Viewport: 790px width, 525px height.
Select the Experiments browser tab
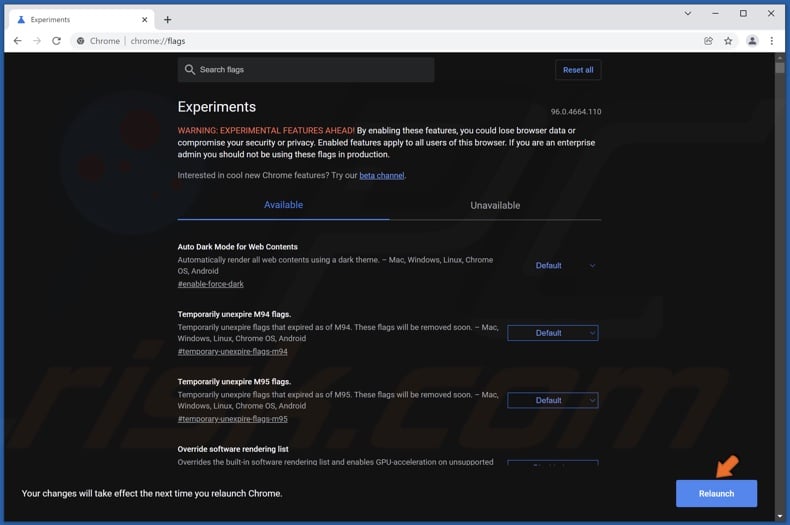(x=82, y=20)
